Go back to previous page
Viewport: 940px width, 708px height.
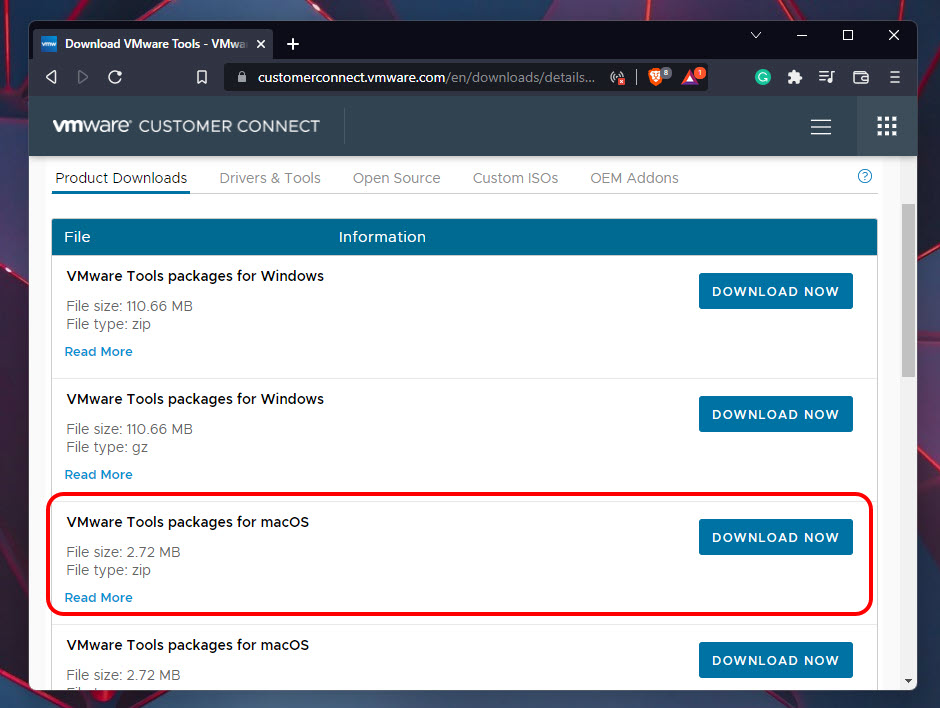52,77
